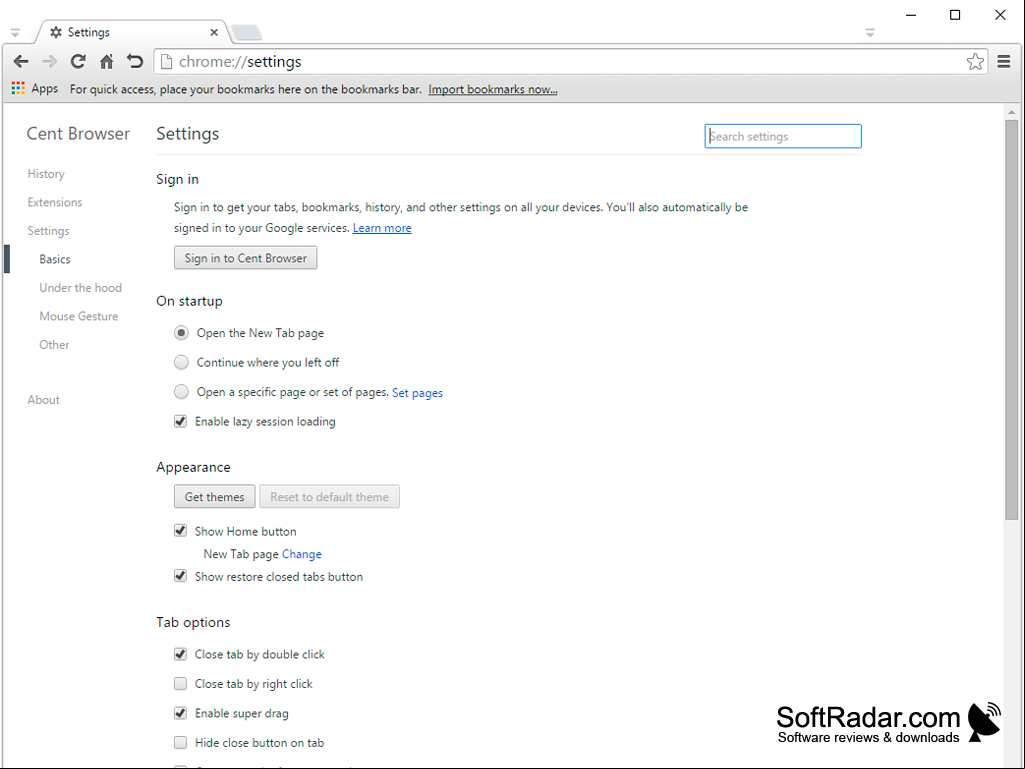Choose Open a specific page or set of pages
The width and height of the screenshot is (1025, 769).
(181, 392)
